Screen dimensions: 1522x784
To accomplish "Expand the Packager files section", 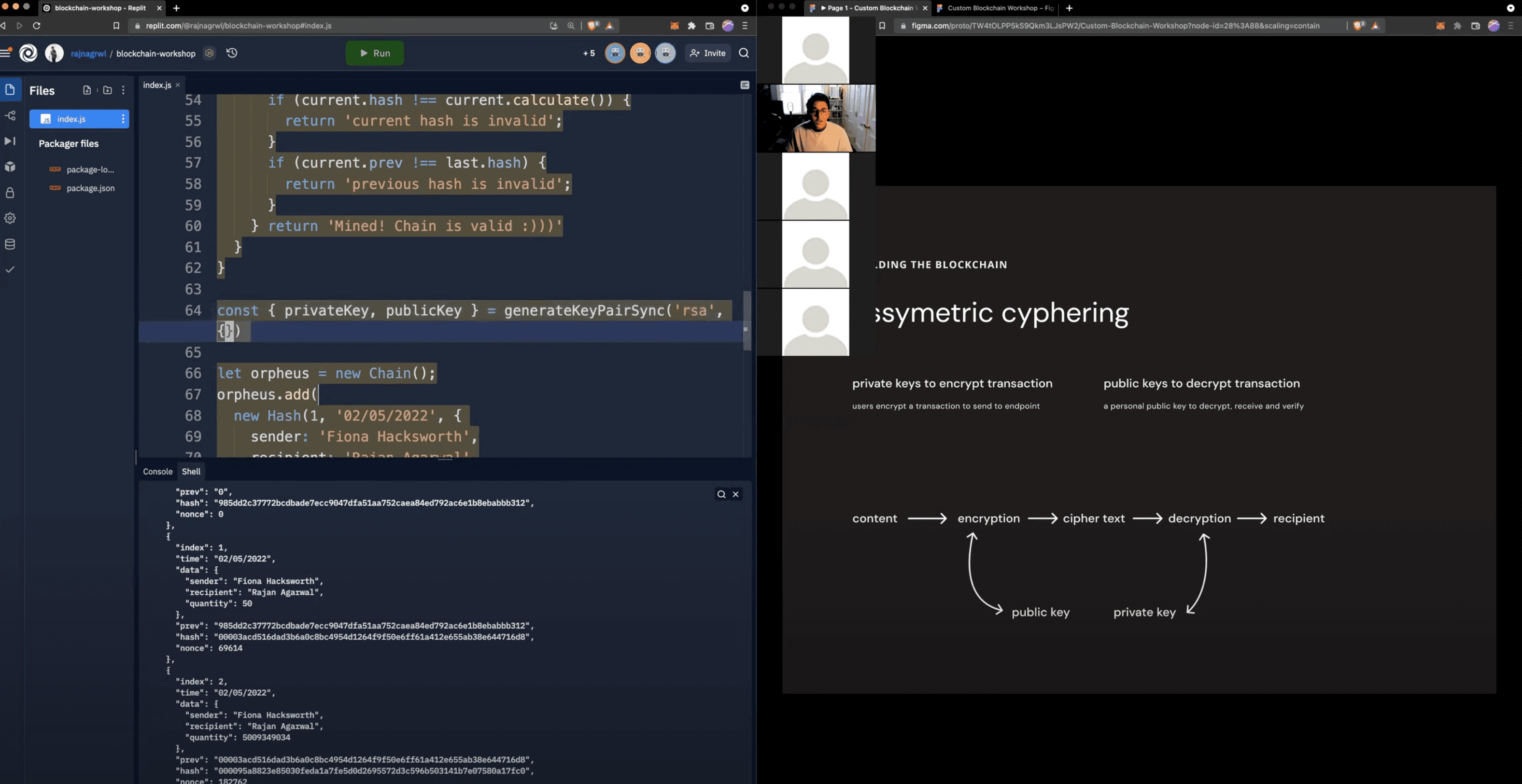I will tap(69, 144).
